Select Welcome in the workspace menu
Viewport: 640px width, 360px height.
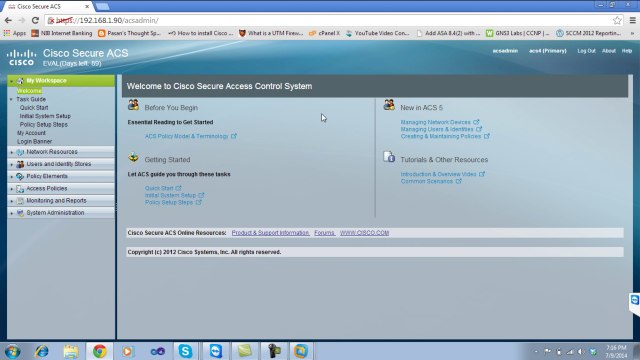29,91
